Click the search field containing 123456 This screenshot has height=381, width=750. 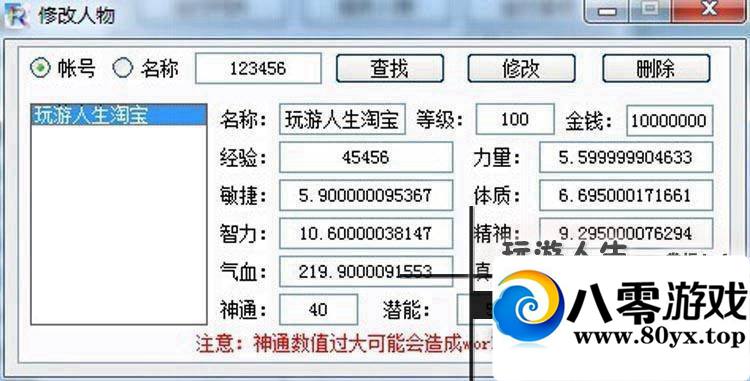point(258,68)
